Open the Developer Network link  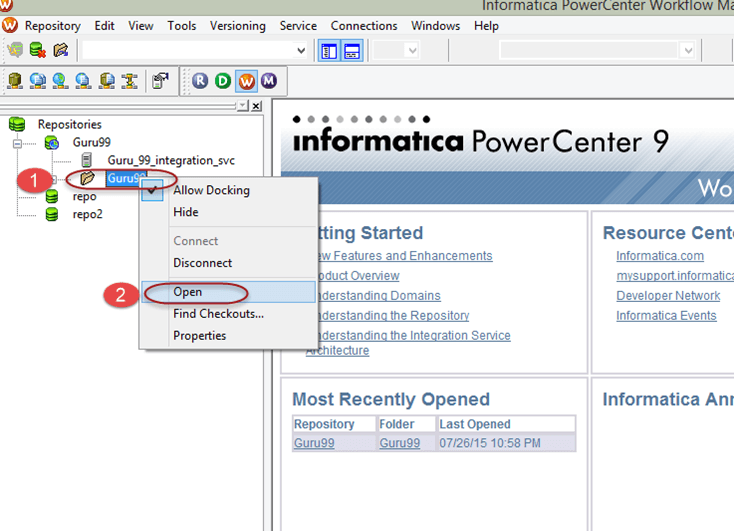coord(668,296)
